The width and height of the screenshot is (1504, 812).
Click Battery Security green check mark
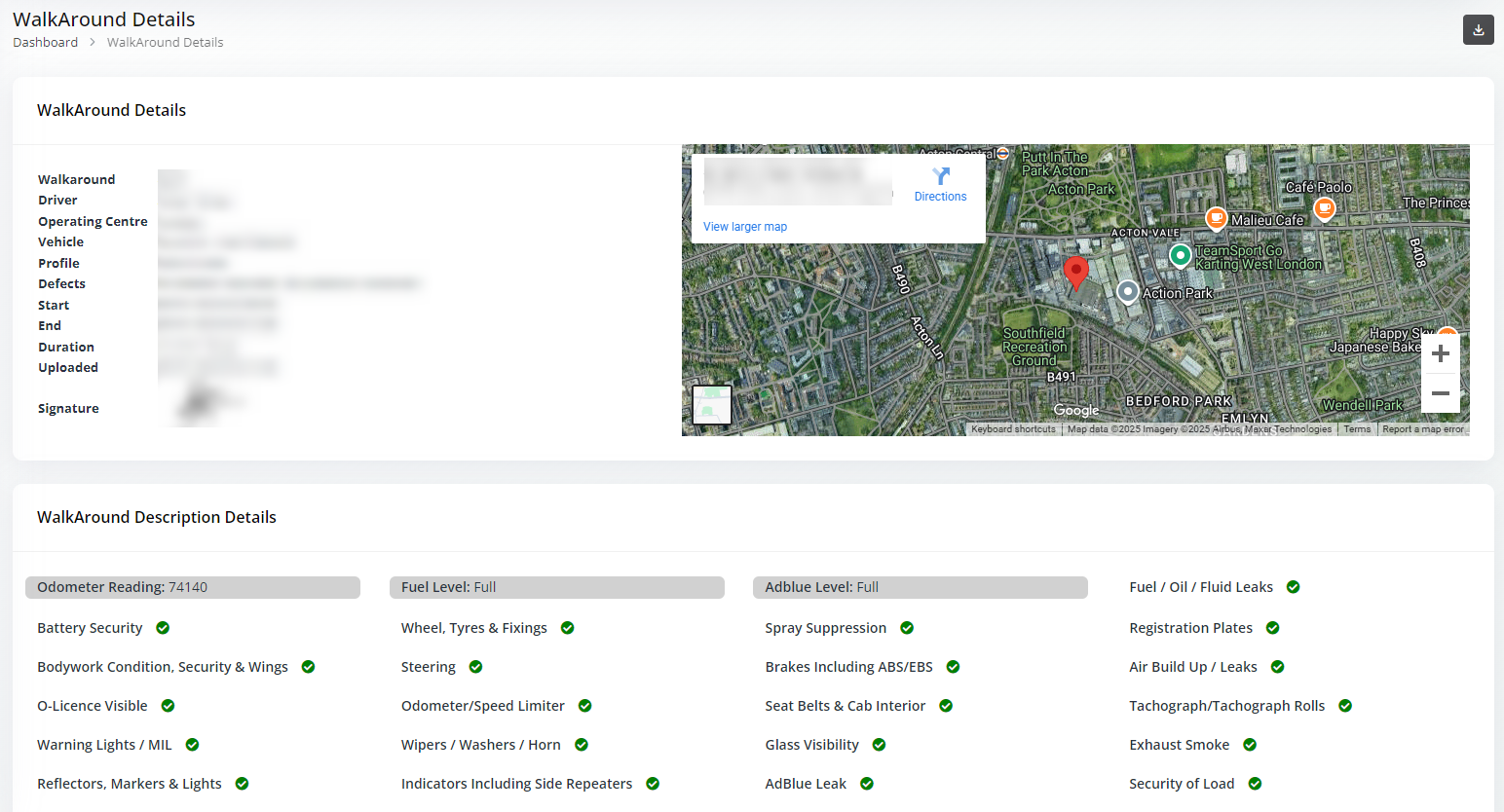[163, 628]
